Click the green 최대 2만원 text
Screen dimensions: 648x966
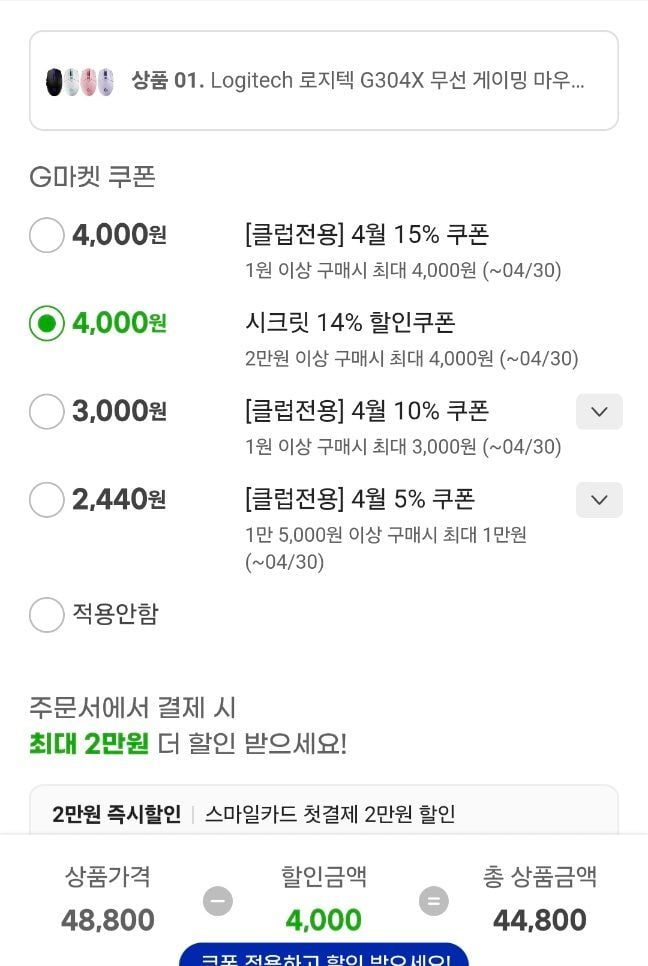coord(89,744)
